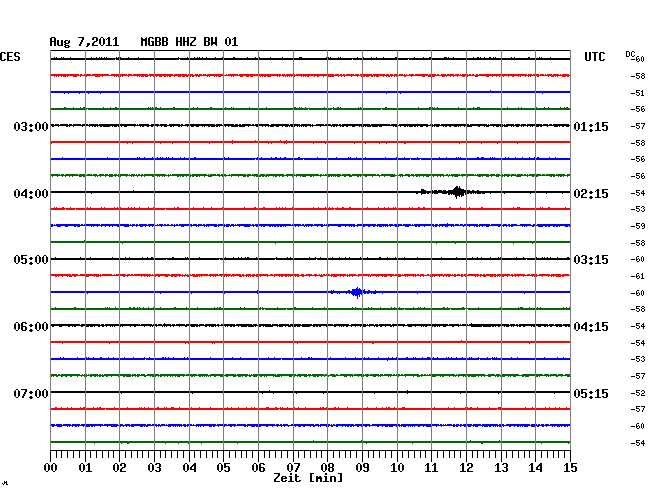Select the DC offset value -52

638,393
